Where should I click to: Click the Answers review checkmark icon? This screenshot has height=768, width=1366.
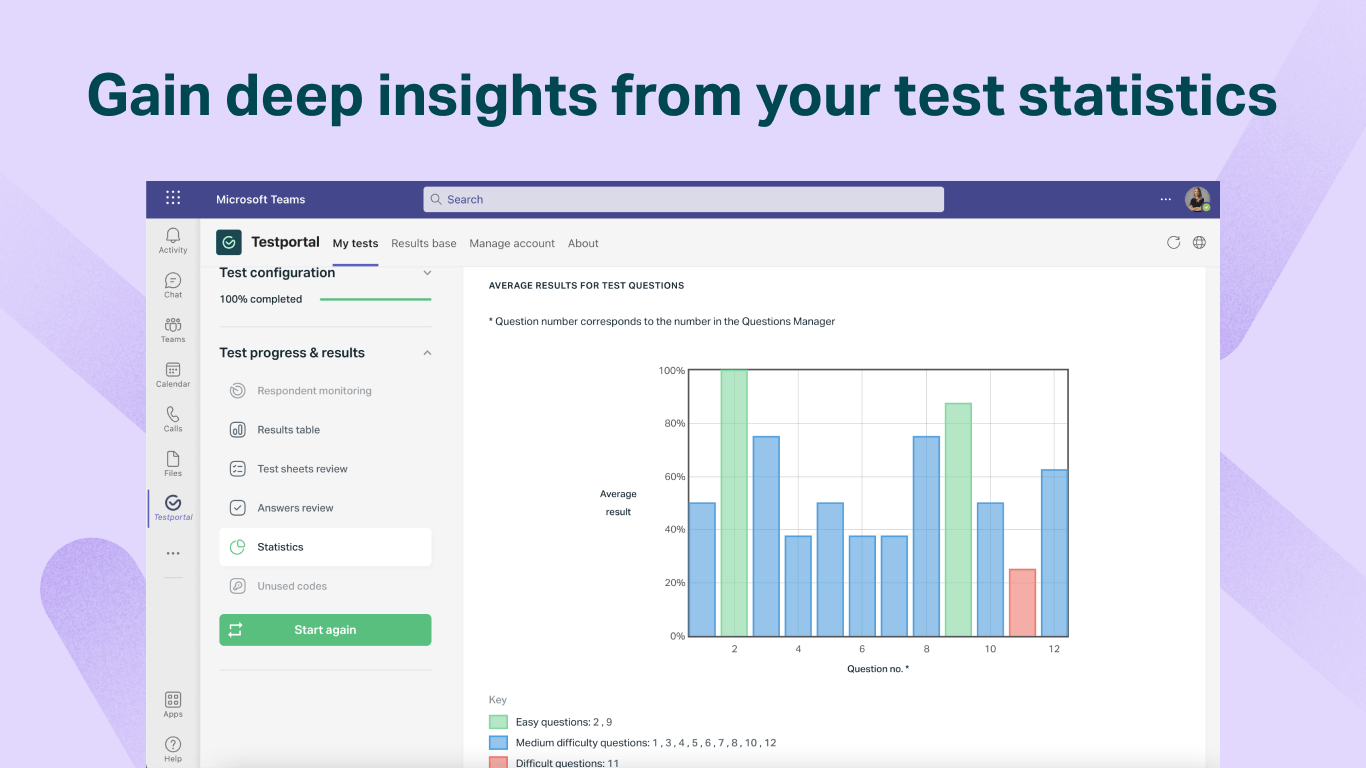238,508
